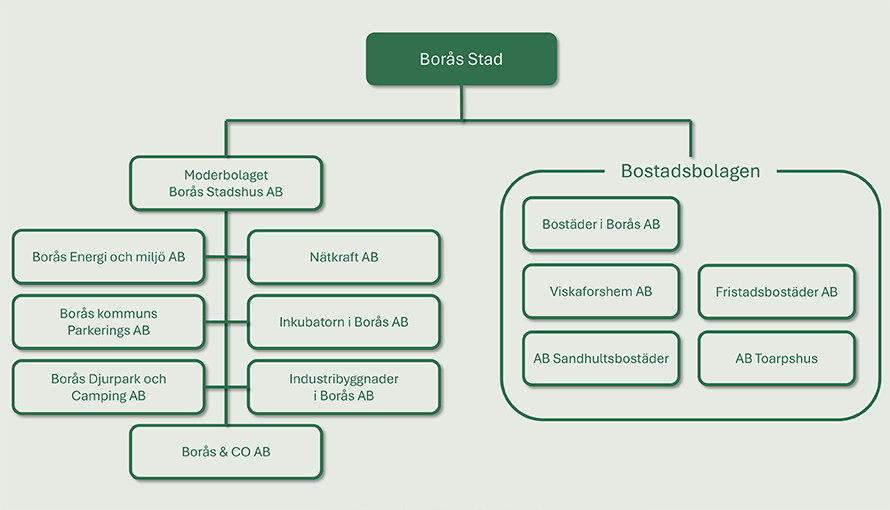This screenshot has width=890, height=510.
Task: Select the Moderbolaget Borås Stadshus AB box
Action: coord(226,183)
